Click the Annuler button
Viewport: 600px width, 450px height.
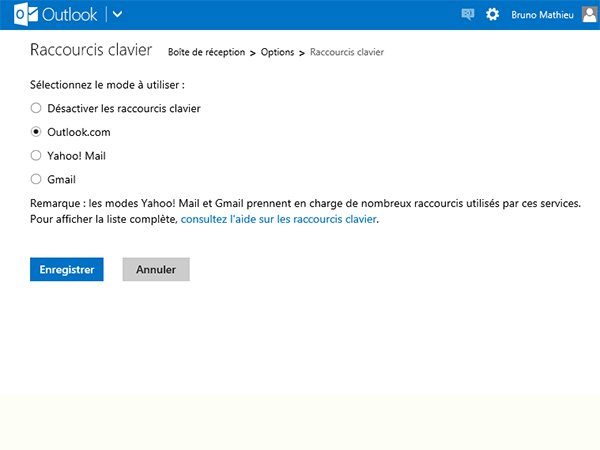click(156, 269)
